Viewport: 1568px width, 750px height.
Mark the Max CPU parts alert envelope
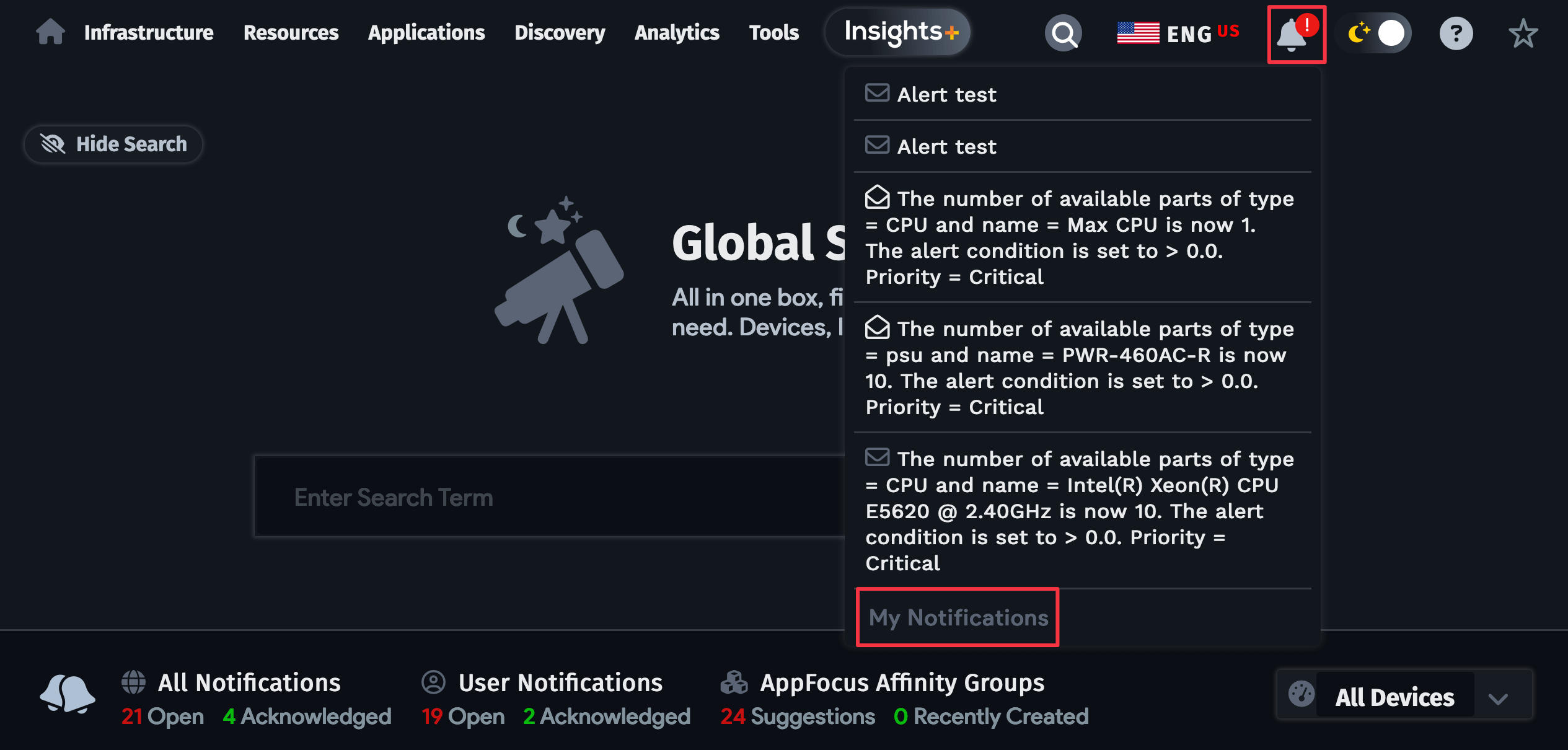click(877, 197)
